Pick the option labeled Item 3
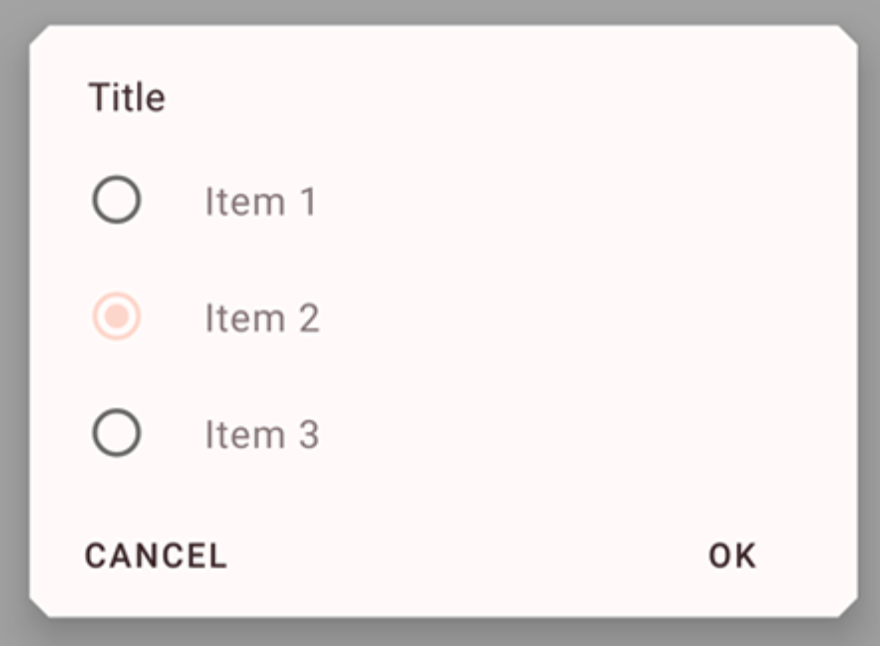This screenshot has width=880, height=646. tap(262, 435)
